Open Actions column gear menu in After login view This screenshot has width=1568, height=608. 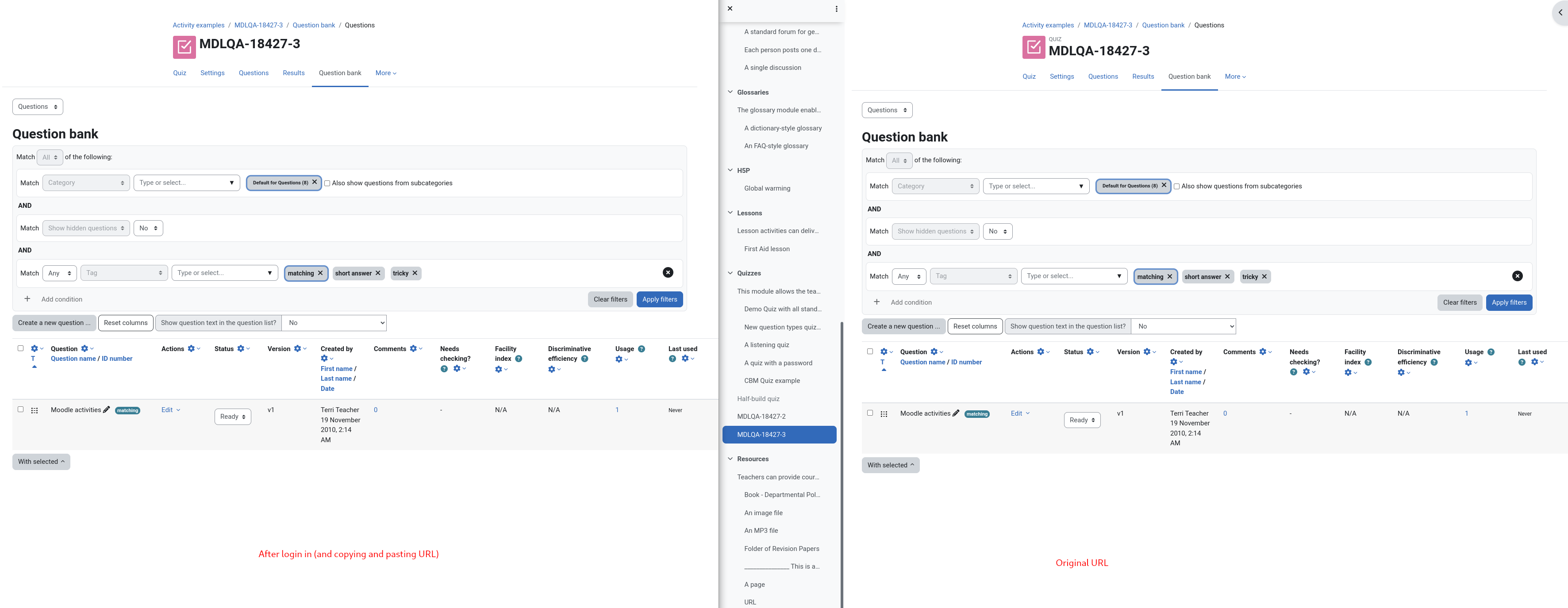(x=193, y=349)
